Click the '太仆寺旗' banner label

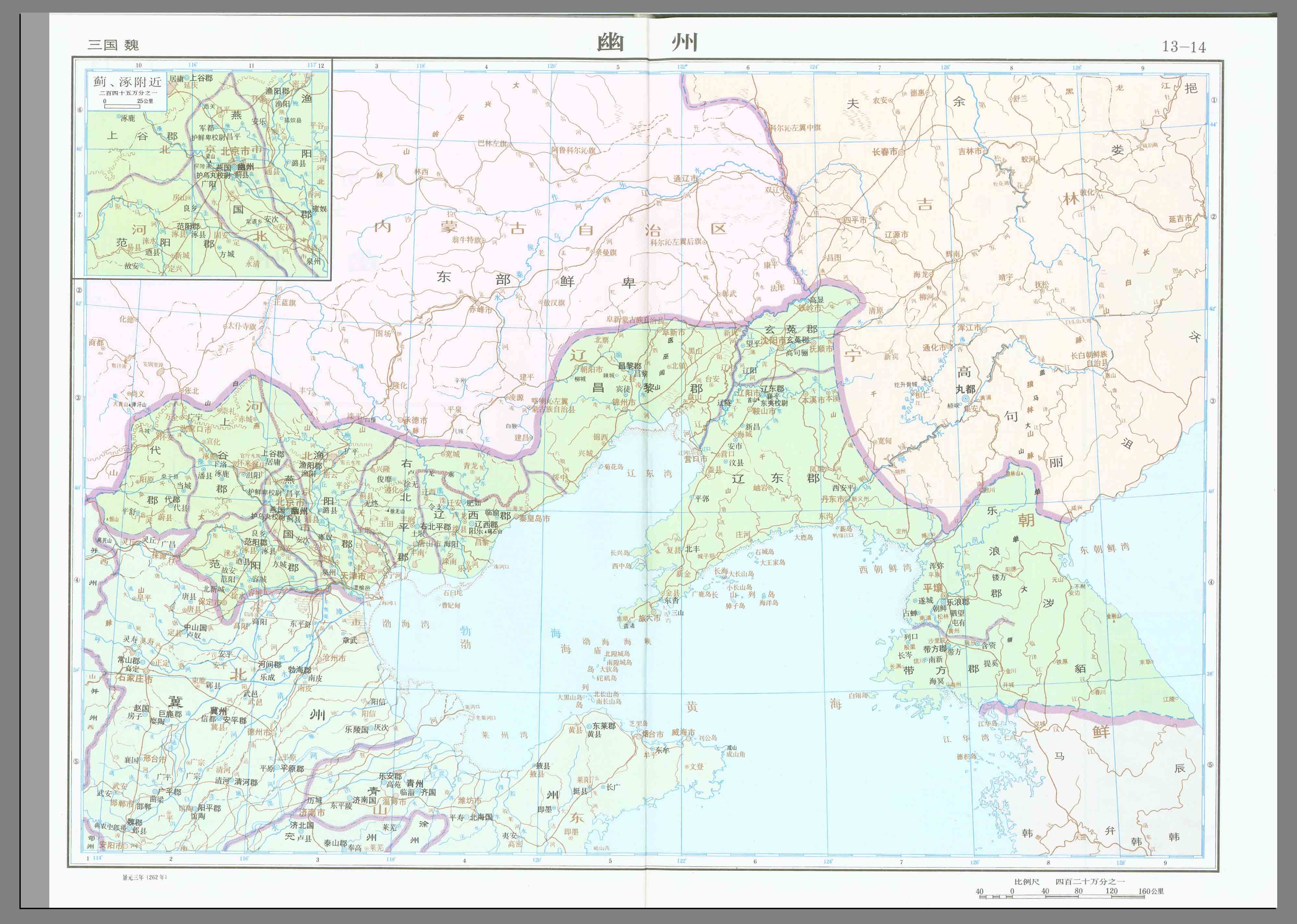(x=242, y=326)
